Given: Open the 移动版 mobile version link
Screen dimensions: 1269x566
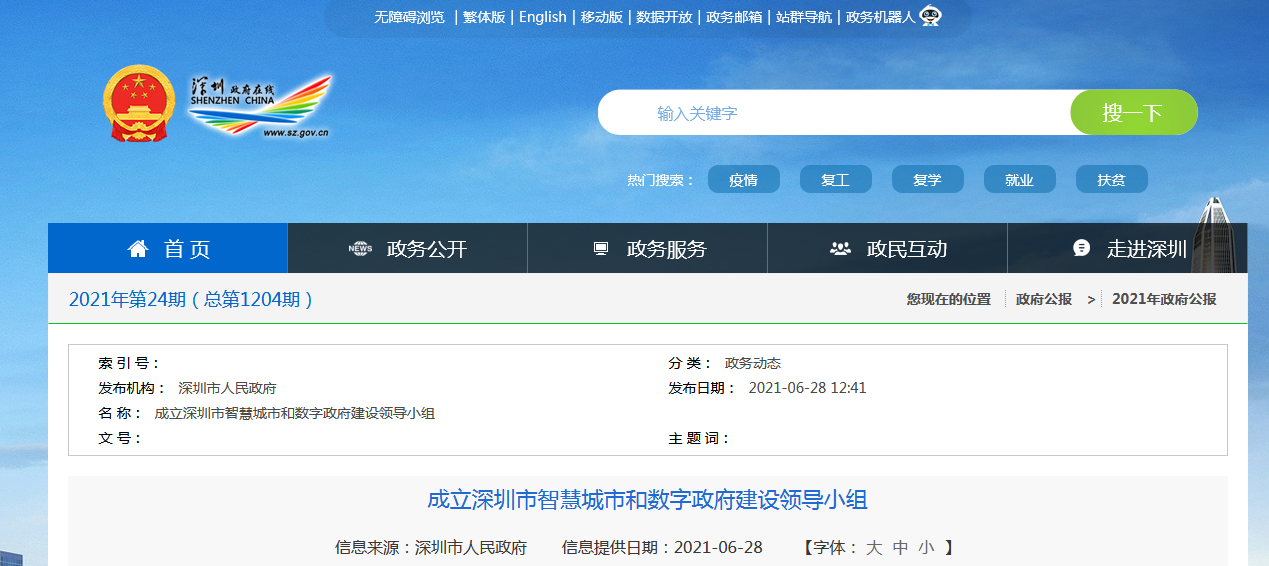Looking at the screenshot, I should click(x=602, y=17).
